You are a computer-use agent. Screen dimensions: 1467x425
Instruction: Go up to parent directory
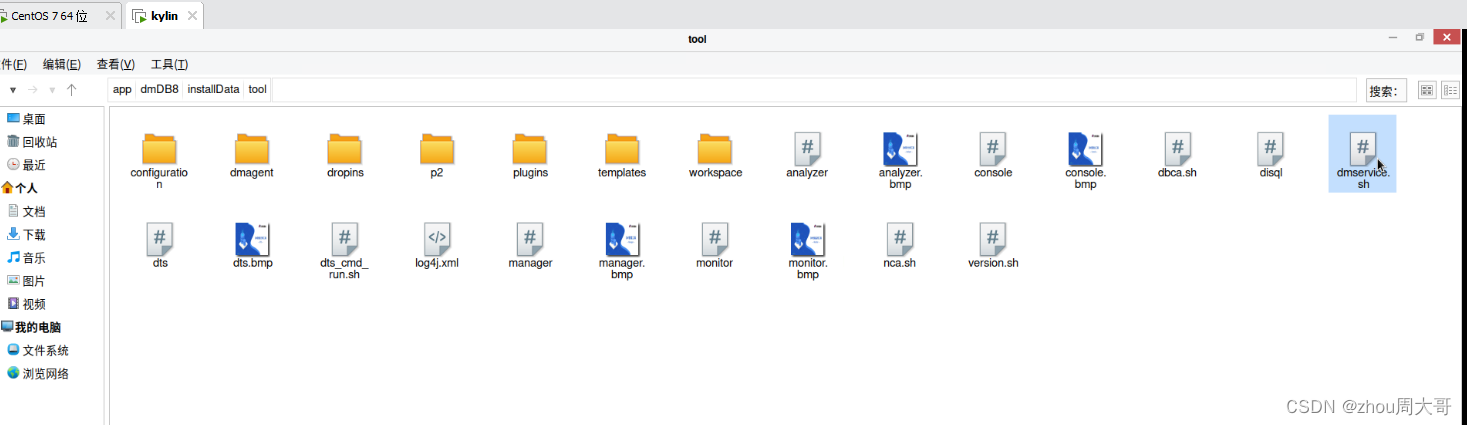(x=71, y=90)
